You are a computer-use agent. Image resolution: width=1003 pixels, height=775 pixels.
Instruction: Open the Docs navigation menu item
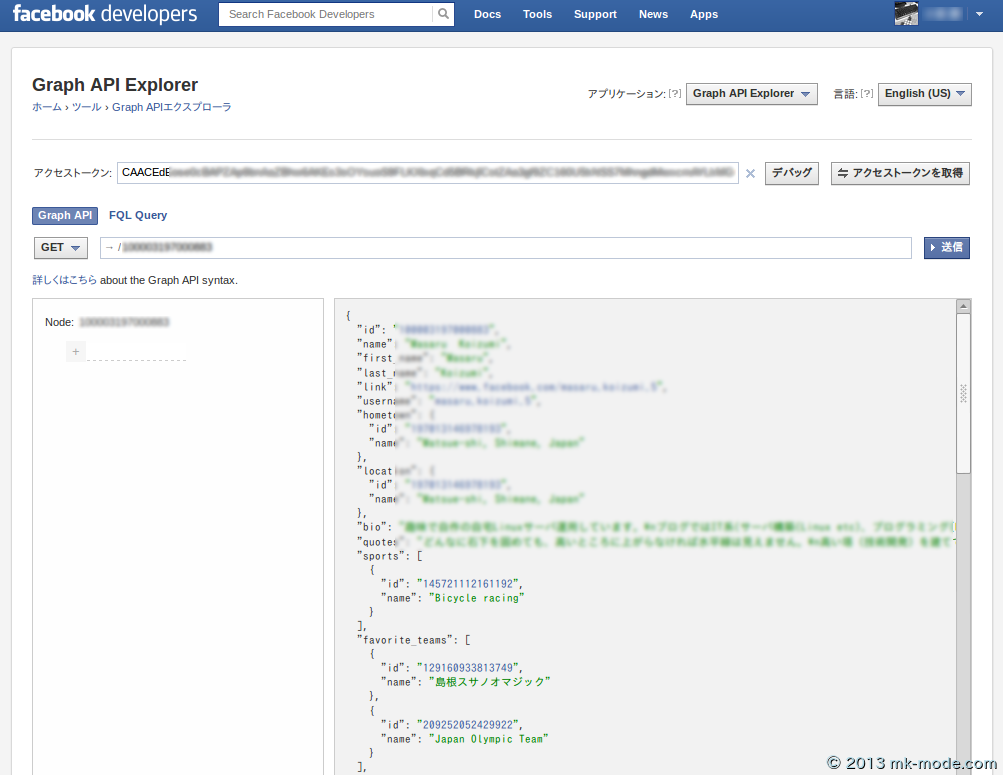point(487,14)
